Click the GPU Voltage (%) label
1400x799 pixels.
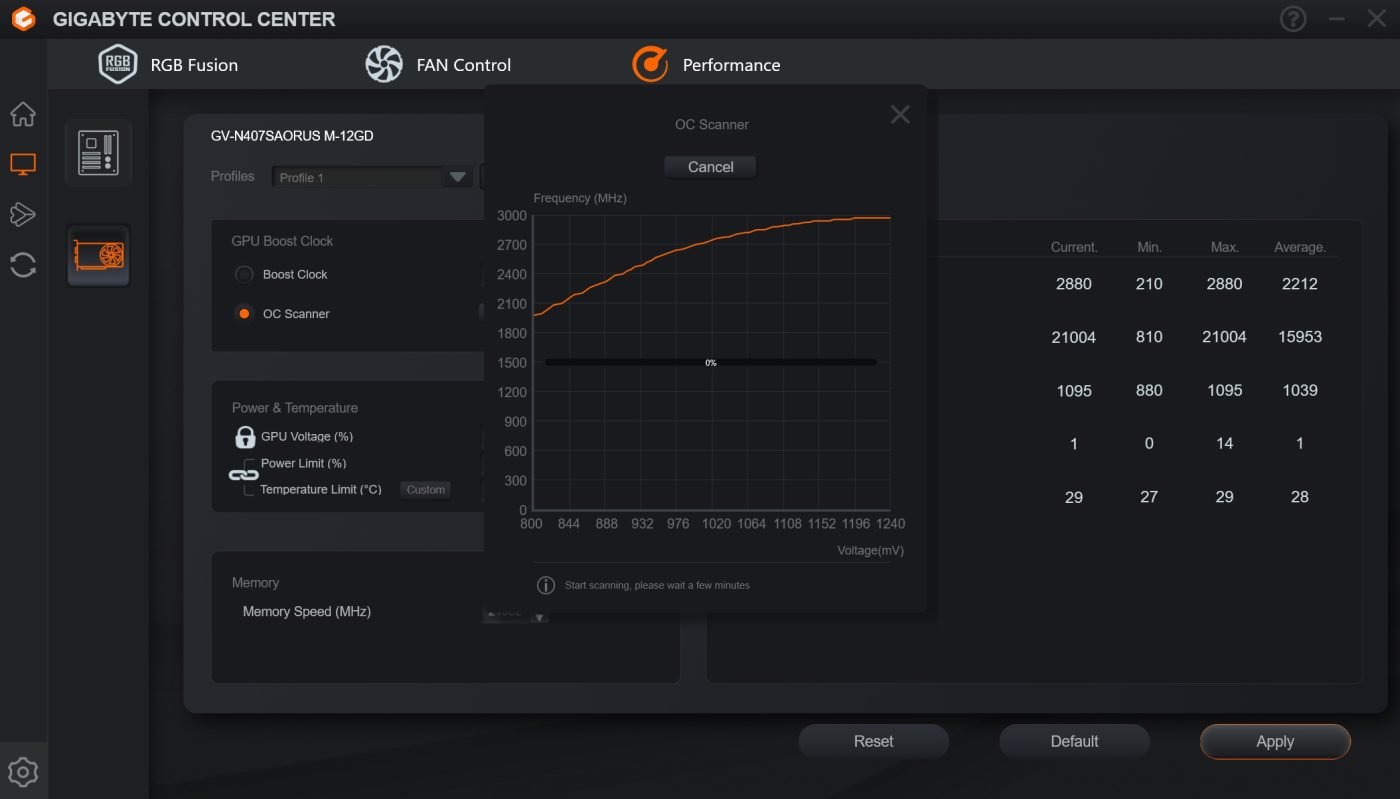(307, 437)
